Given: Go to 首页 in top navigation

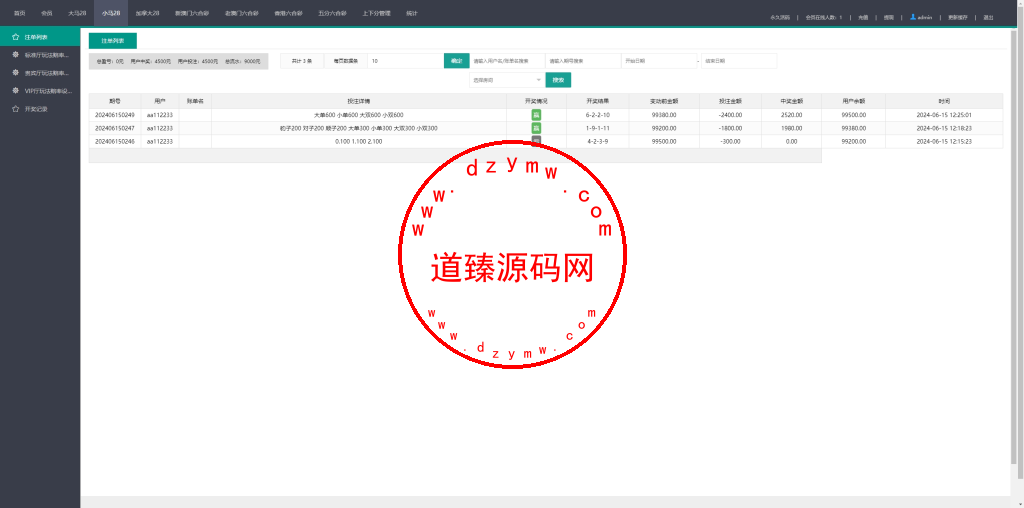Looking at the screenshot, I should [20, 13].
